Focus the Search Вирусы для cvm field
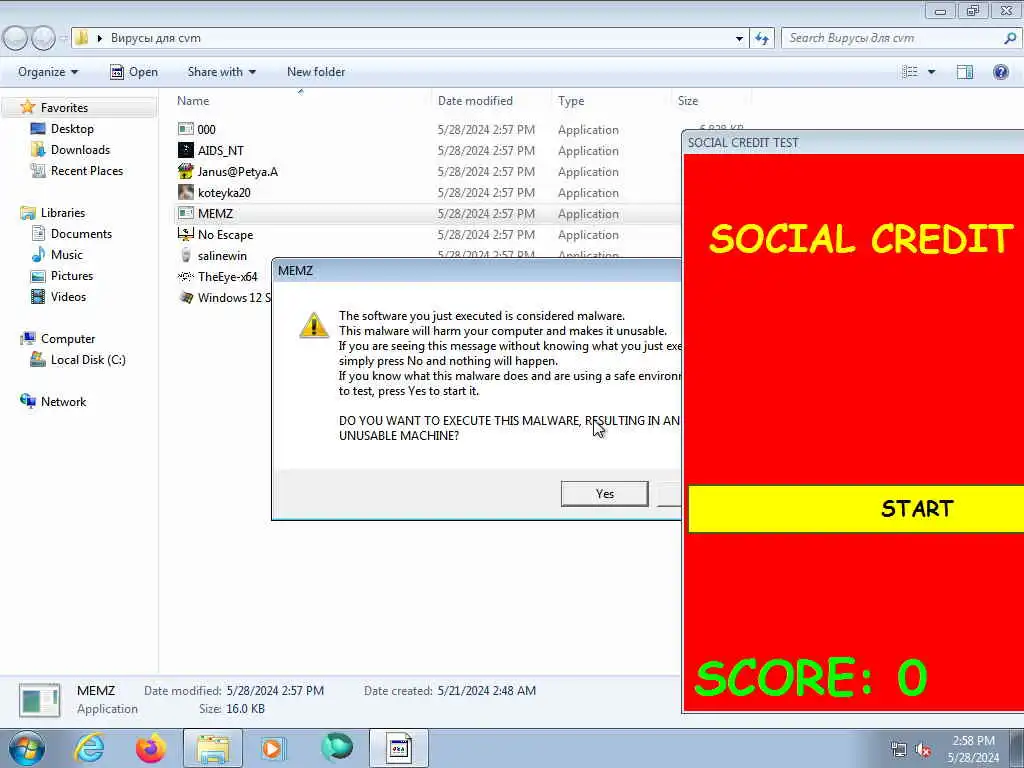Screen dimensions: 1024x768 (x=891, y=38)
